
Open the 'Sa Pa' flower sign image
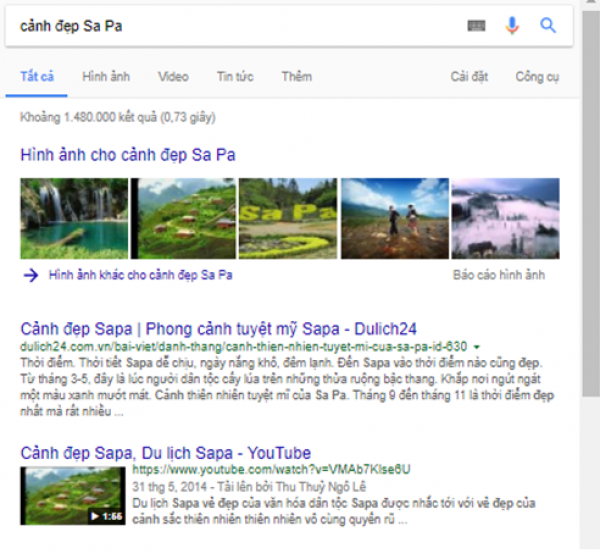point(288,218)
